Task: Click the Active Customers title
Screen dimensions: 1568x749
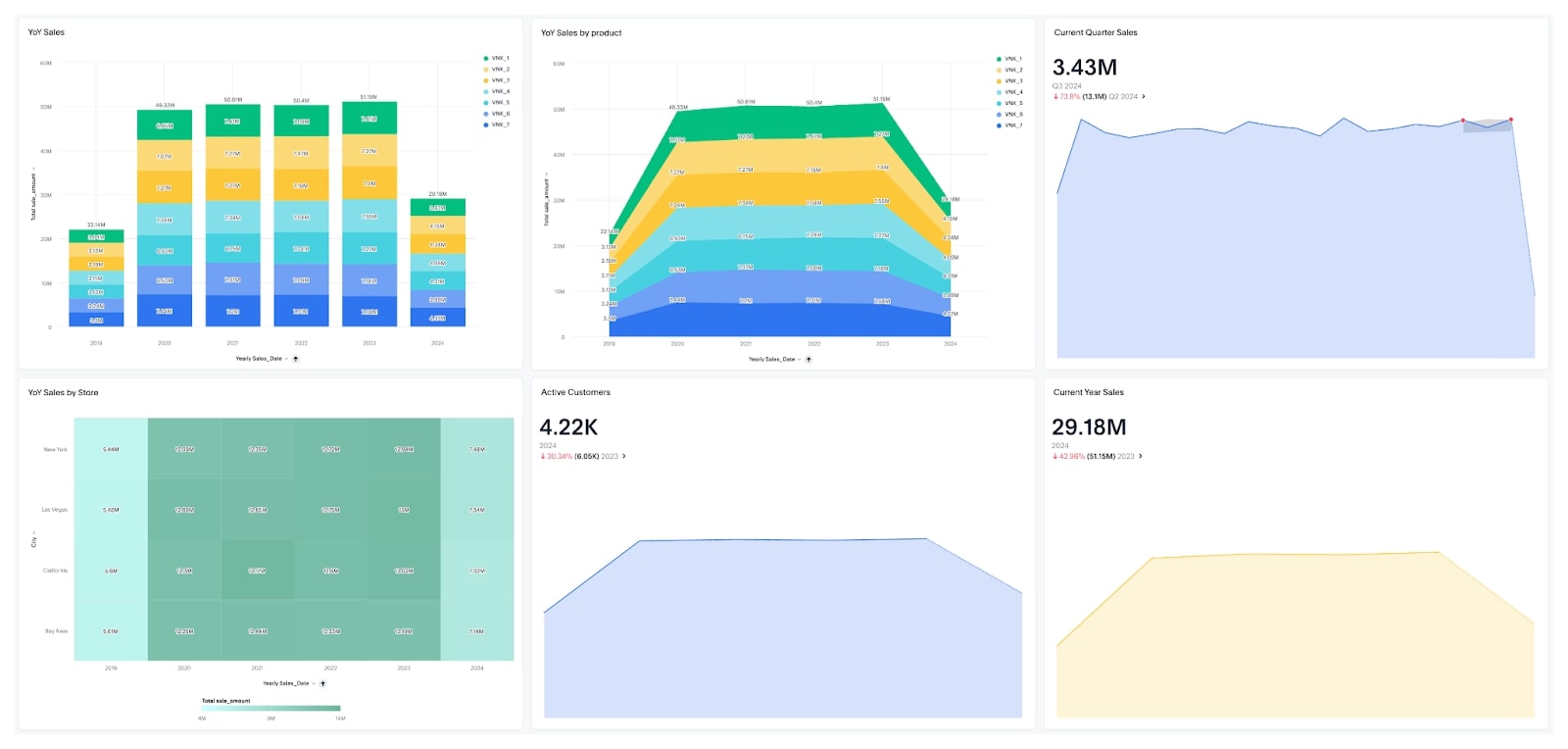Action: pos(575,392)
